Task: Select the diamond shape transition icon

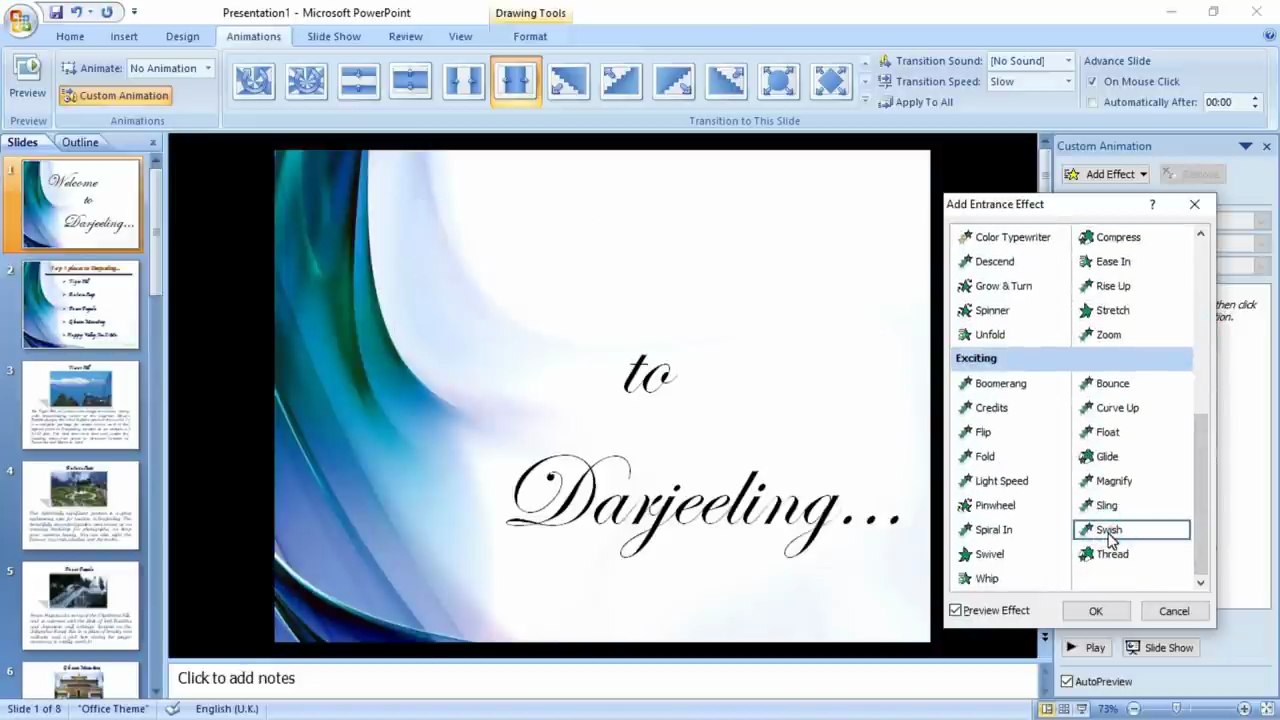Action: (x=831, y=81)
